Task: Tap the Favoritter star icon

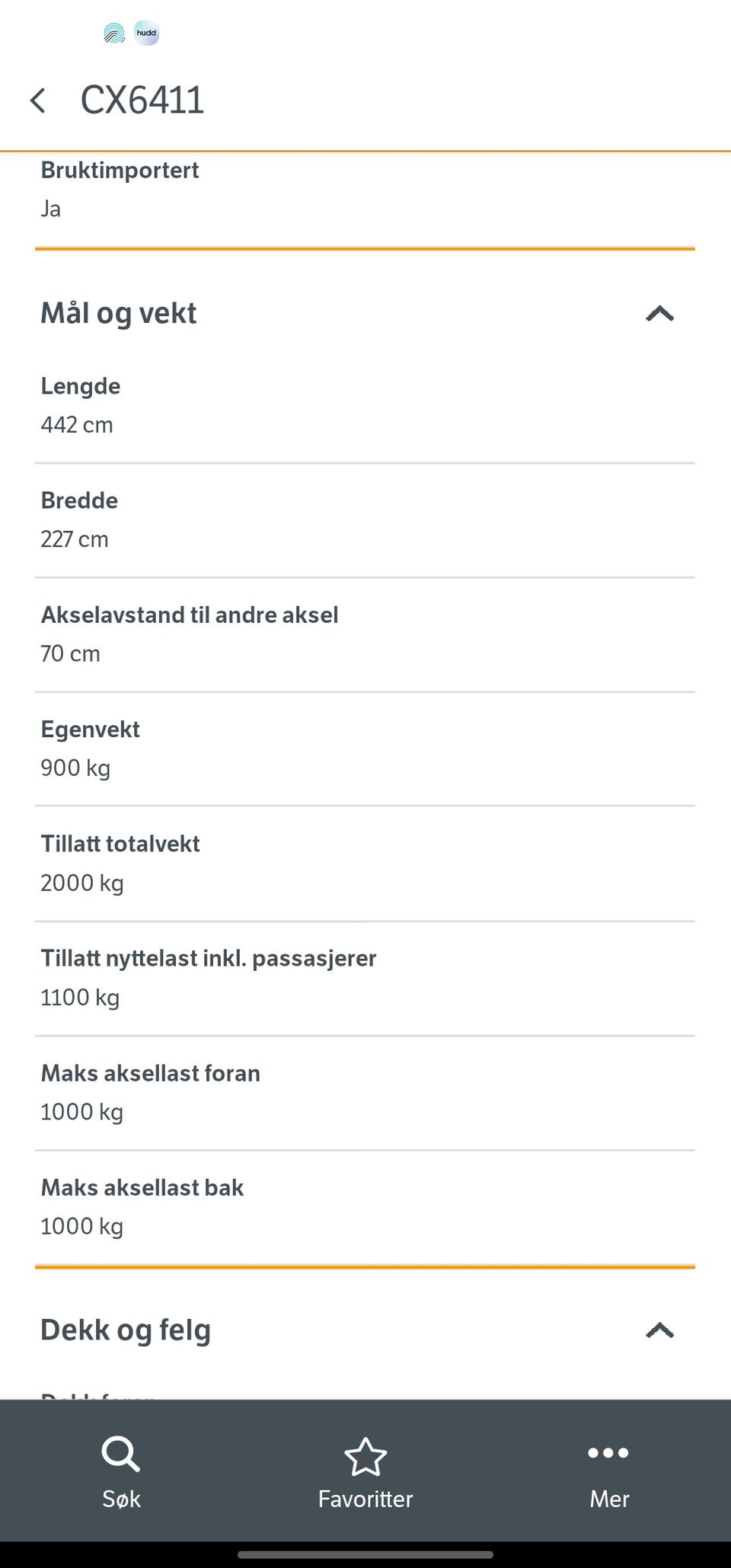Action: (365, 1456)
